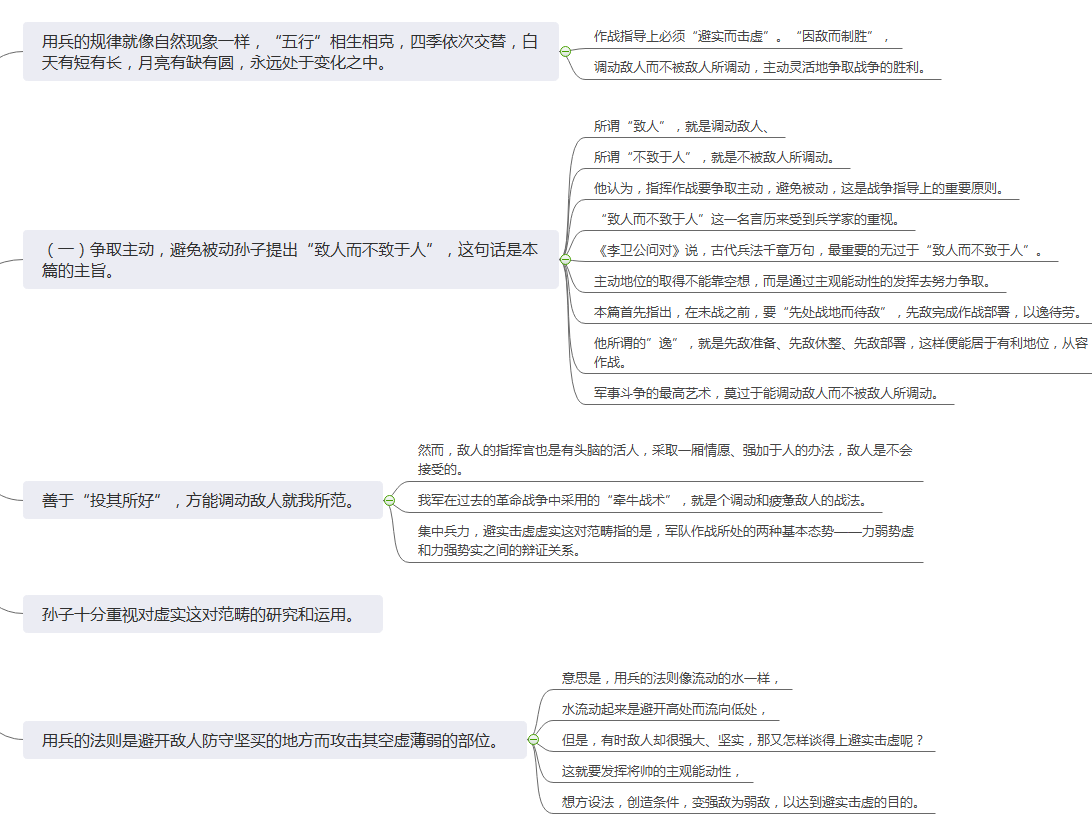This screenshot has height=821, width=1092.
Task: Collapse the 用兵的法则是避开敌人 node branch
Action: tap(533, 740)
